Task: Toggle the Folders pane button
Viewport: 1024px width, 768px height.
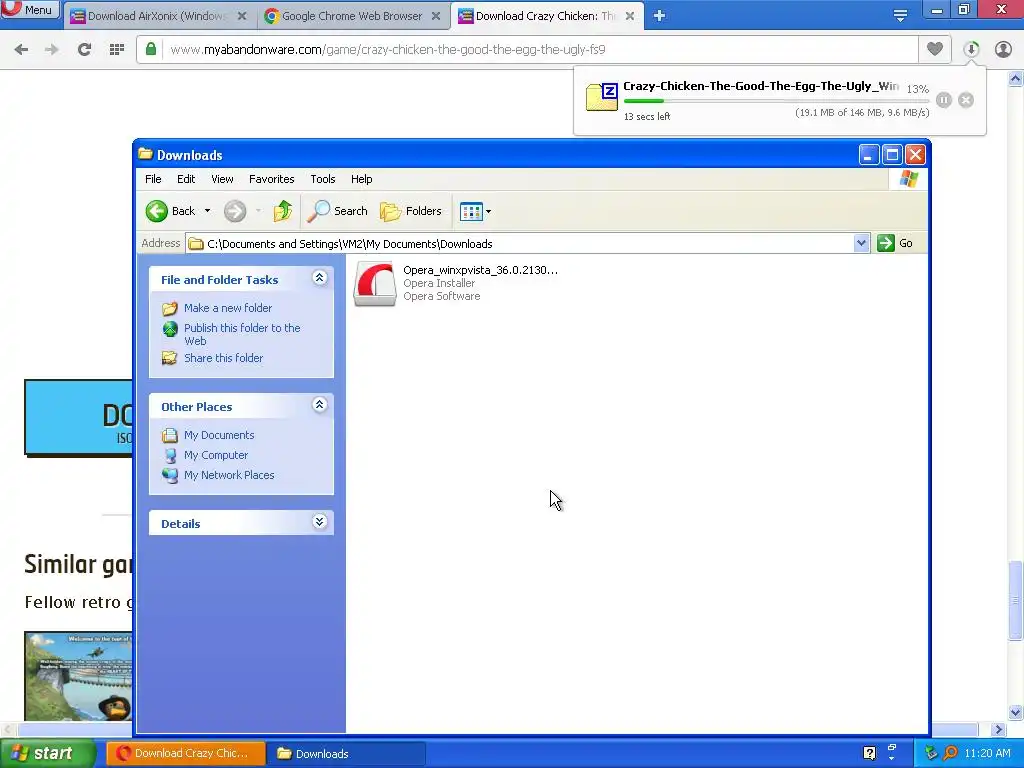Action: point(411,211)
